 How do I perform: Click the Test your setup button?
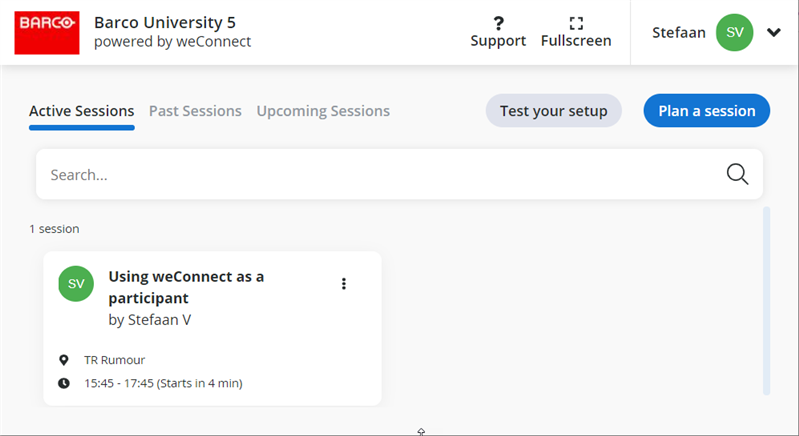point(553,111)
